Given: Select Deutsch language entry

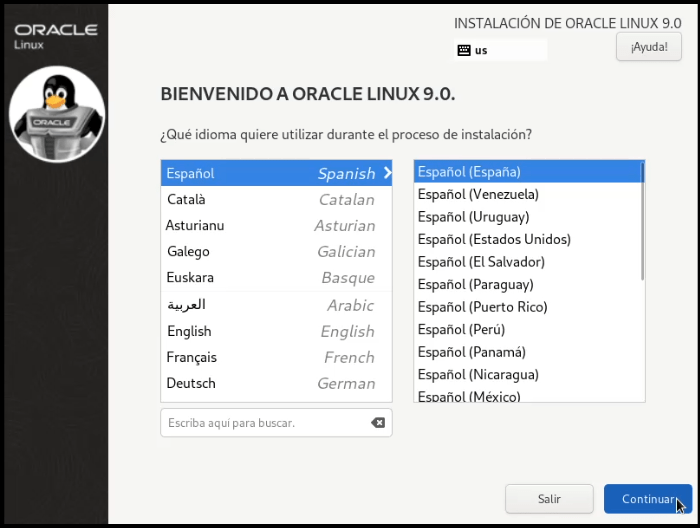Looking at the screenshot, I should coord(275,383).
